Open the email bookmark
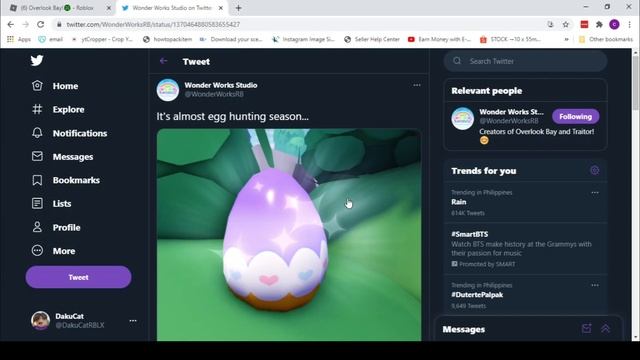Screen dimensions: 640x360 [x=51, y=39]
